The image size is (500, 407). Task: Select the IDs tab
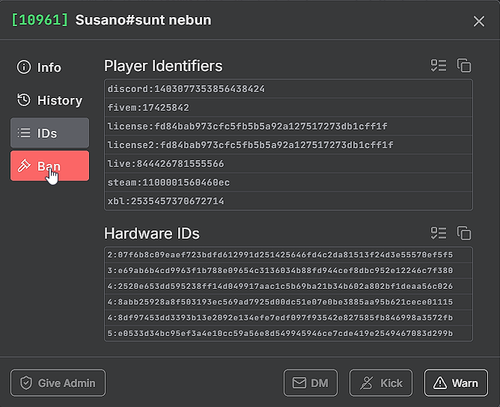point(49,133)
